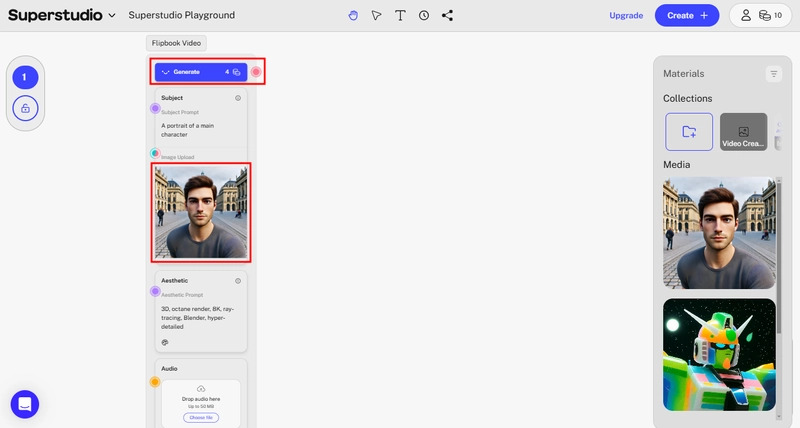
Task: Toggle the canvas lock button
Action: pos(26,108)
